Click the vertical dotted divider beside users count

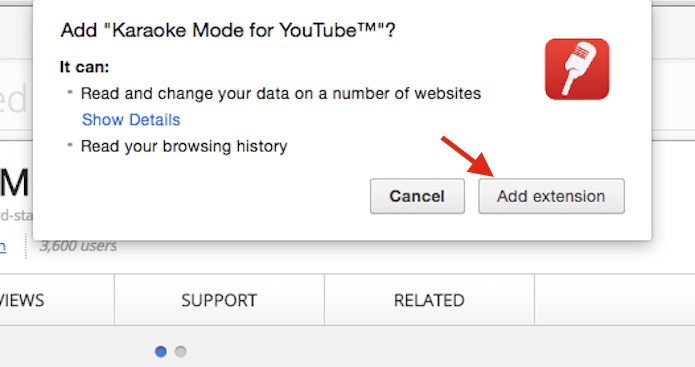click(x=26, y=246)
